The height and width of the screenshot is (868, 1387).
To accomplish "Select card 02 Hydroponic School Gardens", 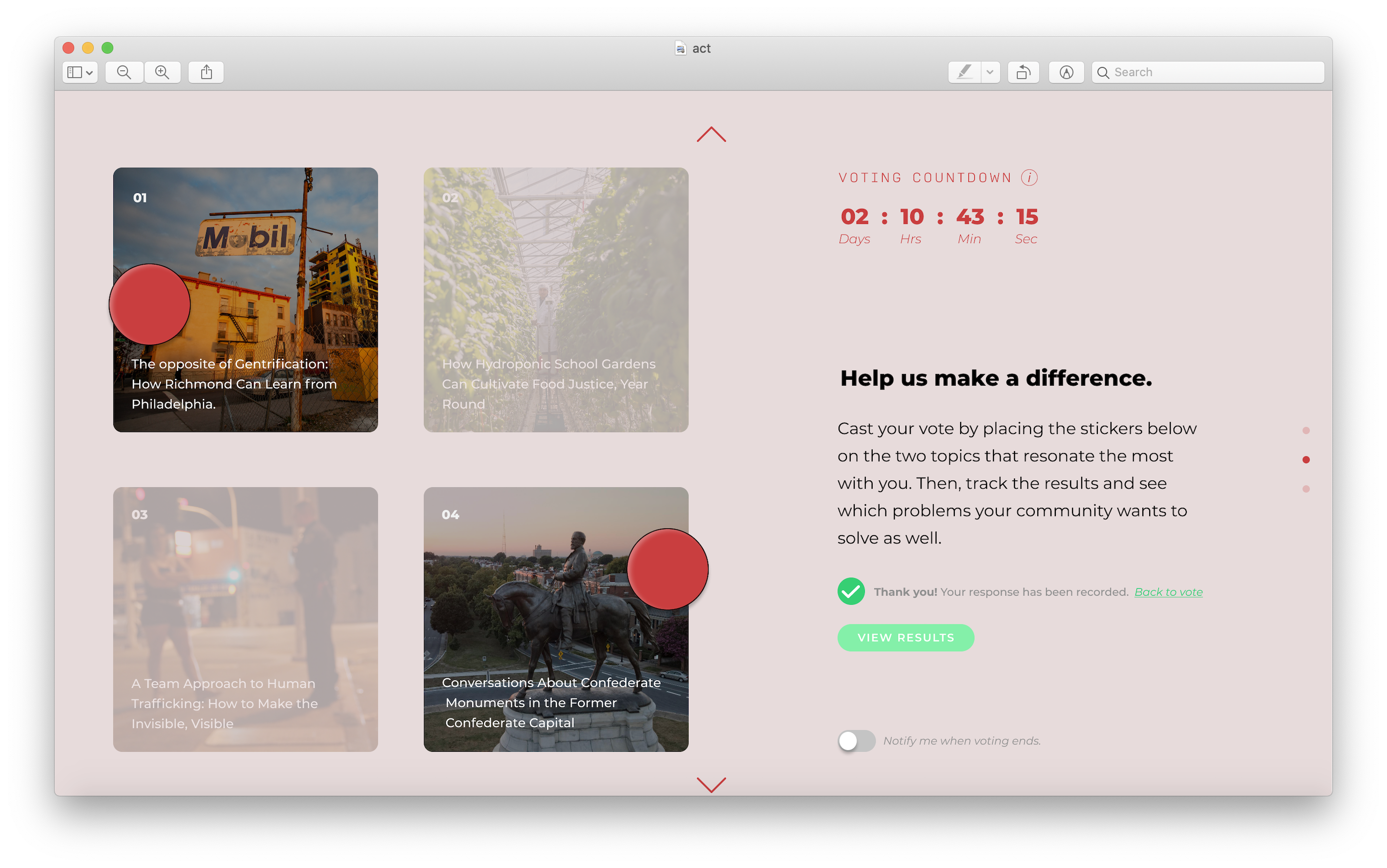I will coord(556,300).
